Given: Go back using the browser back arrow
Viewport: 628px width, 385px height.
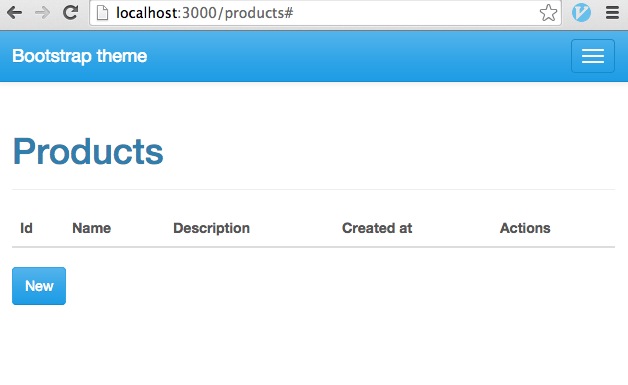Looking at the screenshot, I should [14, 13].
